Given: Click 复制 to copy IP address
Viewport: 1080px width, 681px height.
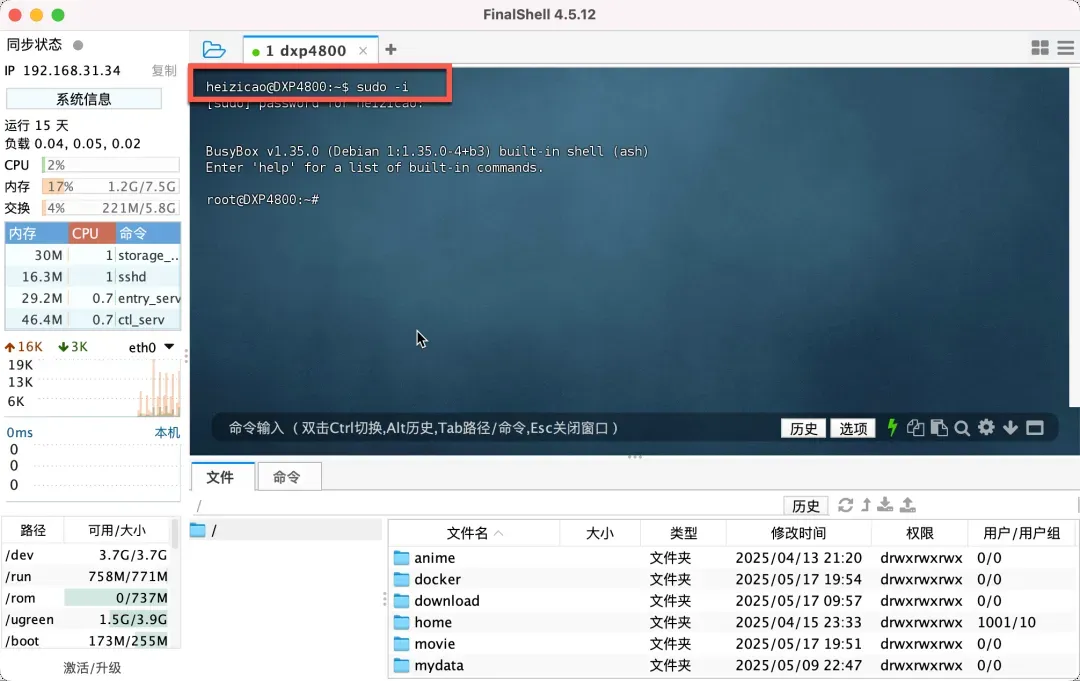Looking at the screenshot, I should point(164,70).
